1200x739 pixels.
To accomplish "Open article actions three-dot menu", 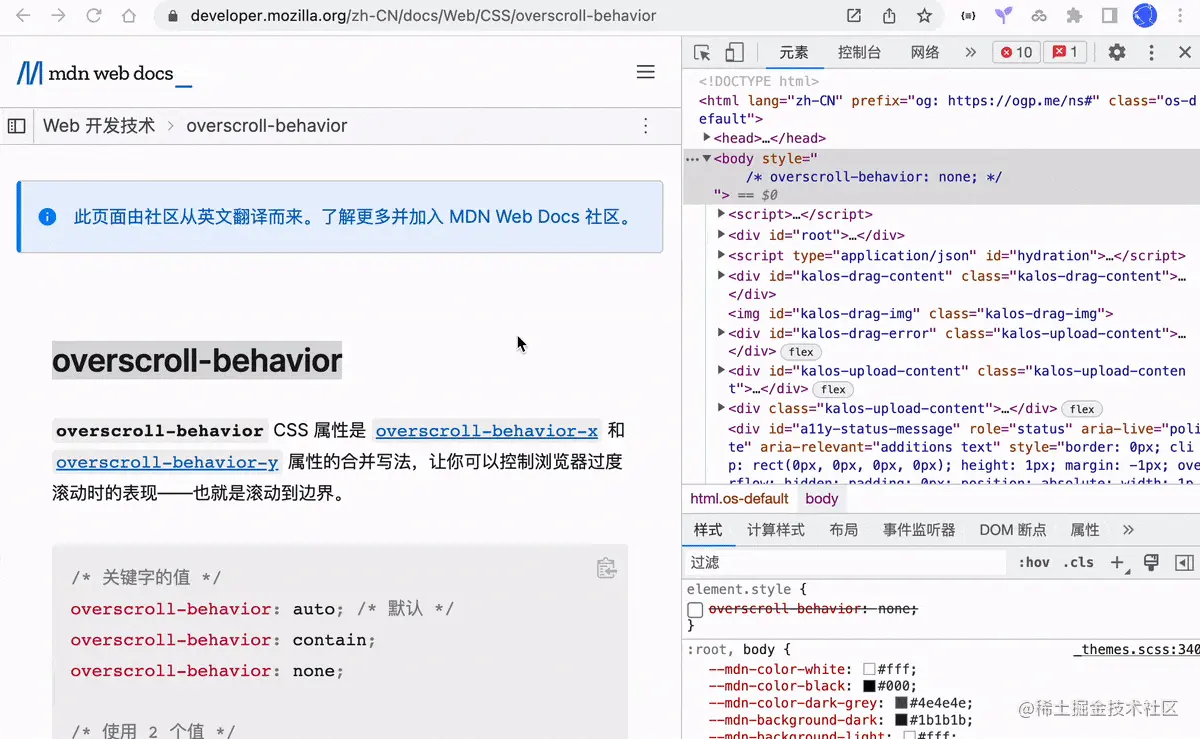I will pos(646,126).
